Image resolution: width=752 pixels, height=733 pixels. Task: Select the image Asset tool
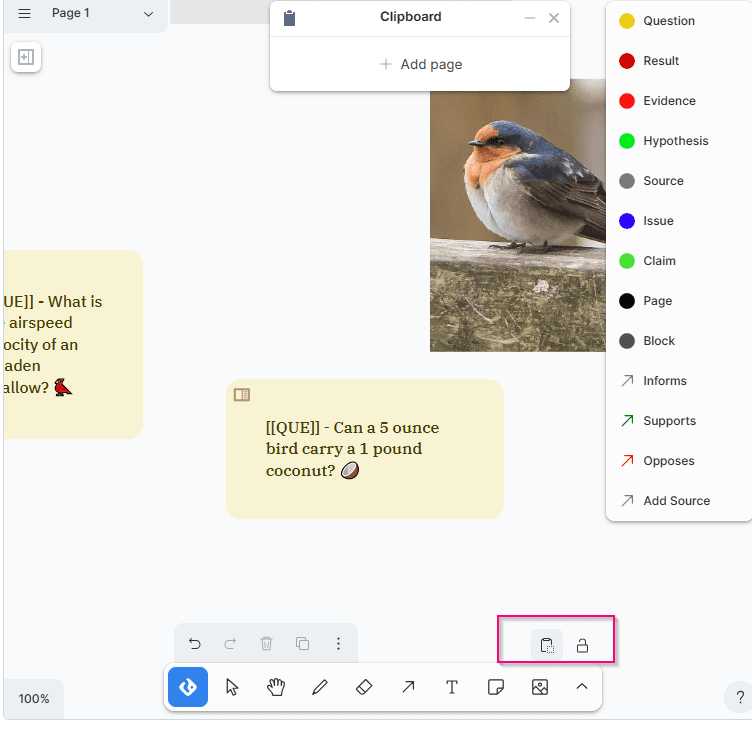(540, 687)
